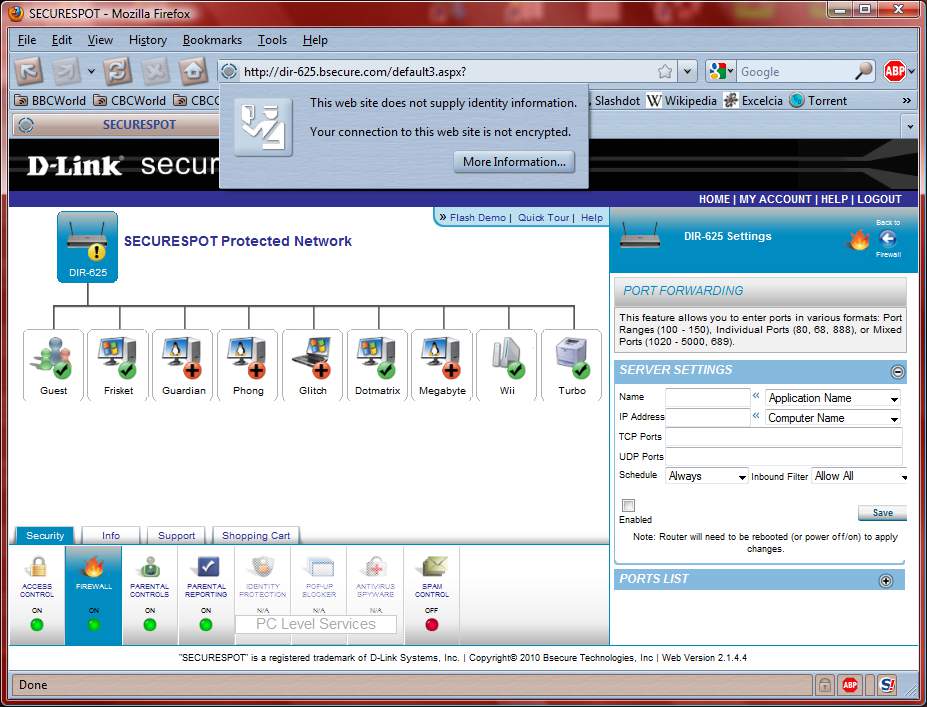The width and height of the screenshot is (927, 707).
Task: Save the port forwarding settings
Action: tap(882, 513)
